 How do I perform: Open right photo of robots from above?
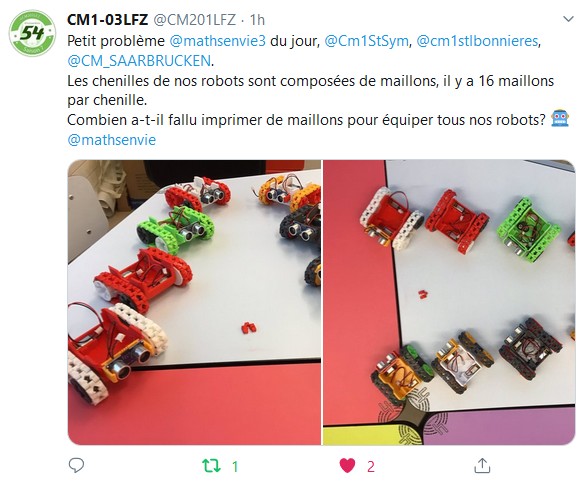click(449, 302)
